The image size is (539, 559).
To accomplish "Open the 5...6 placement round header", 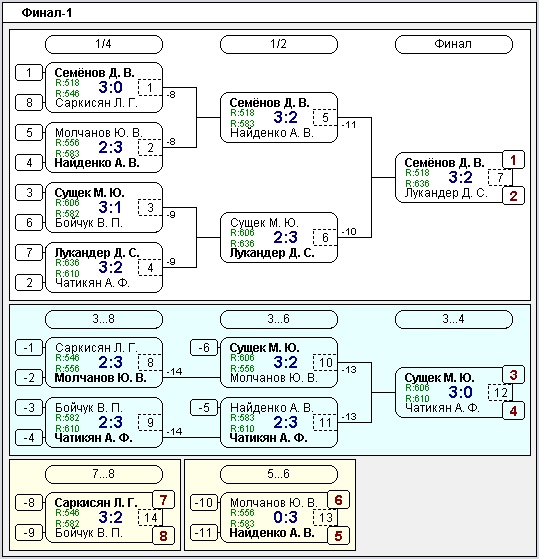I will (279, 474).
